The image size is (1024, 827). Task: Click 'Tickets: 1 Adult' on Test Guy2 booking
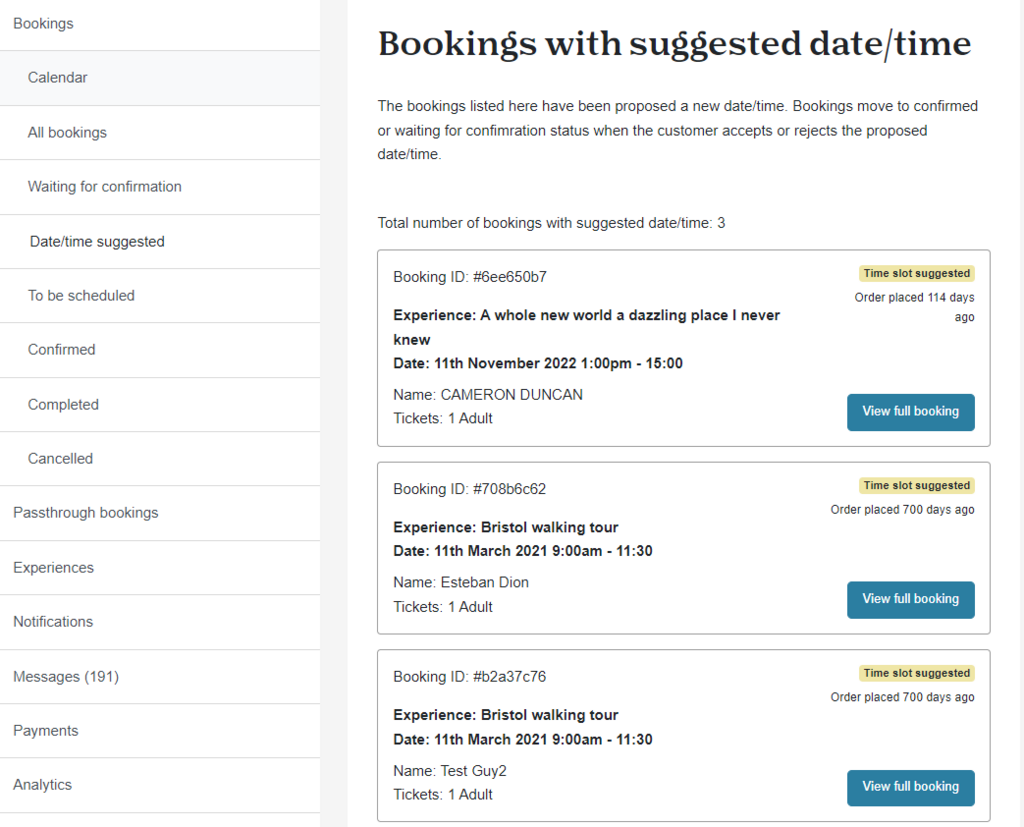tap(443, 795)
